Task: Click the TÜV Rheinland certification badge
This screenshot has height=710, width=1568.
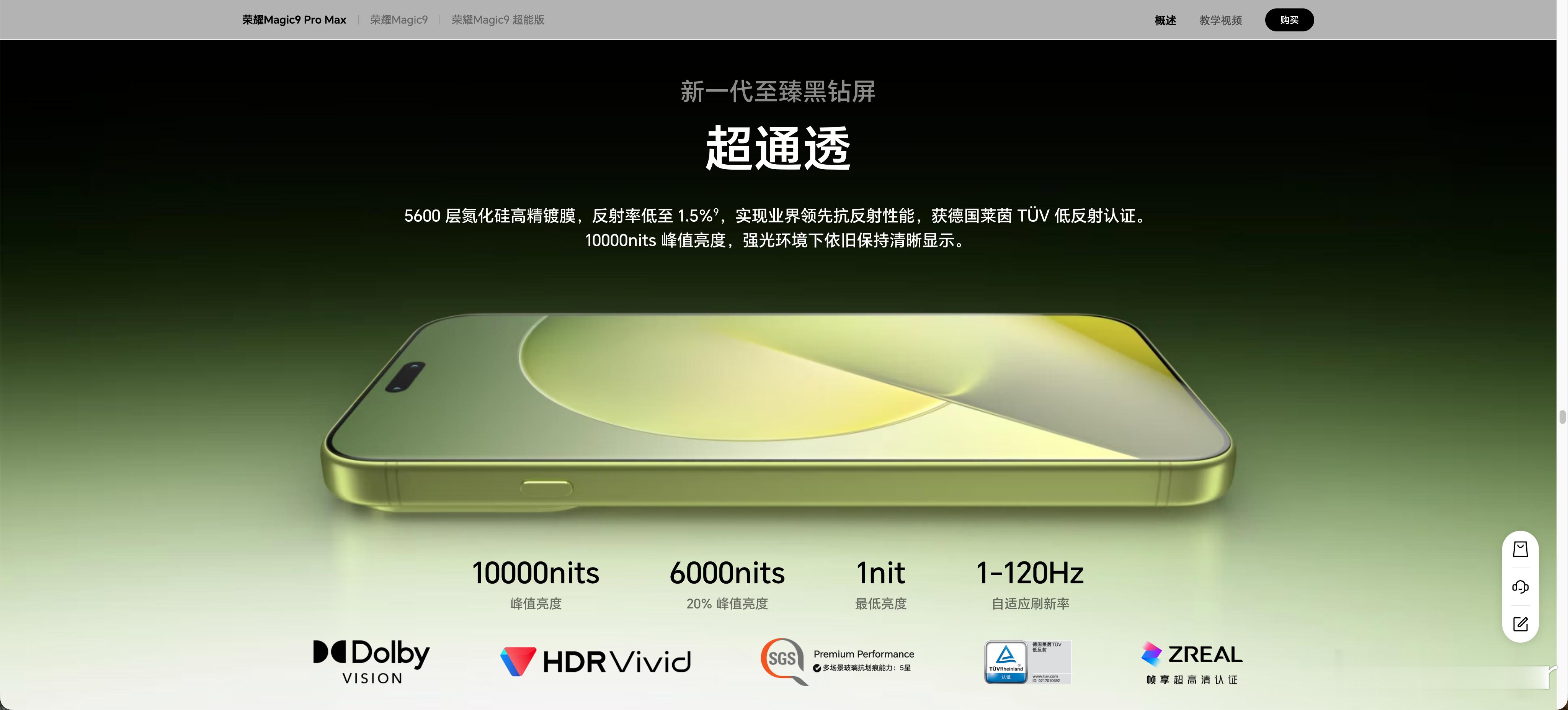Action: coord(1027,662)
